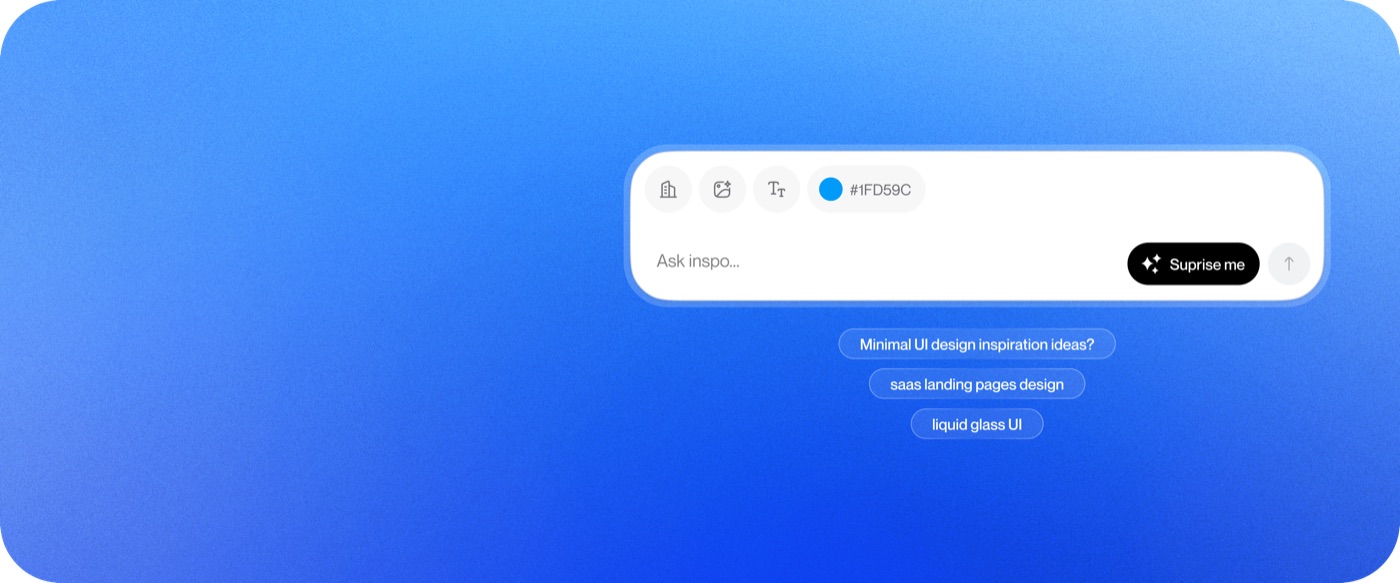The width and height of the screenshot is (1400, 583).
Task: Click the hex code text #1FD59C
Action: coord(880,190)
